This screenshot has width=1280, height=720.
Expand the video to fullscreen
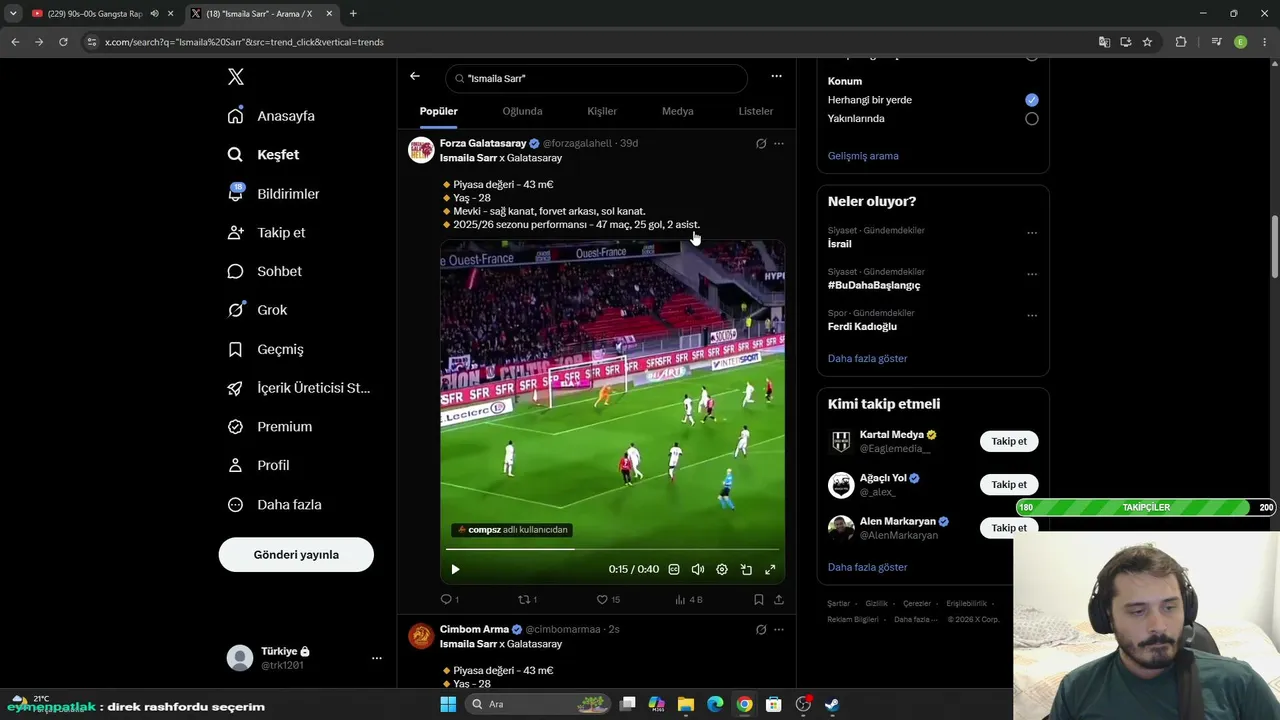point(770,570)
